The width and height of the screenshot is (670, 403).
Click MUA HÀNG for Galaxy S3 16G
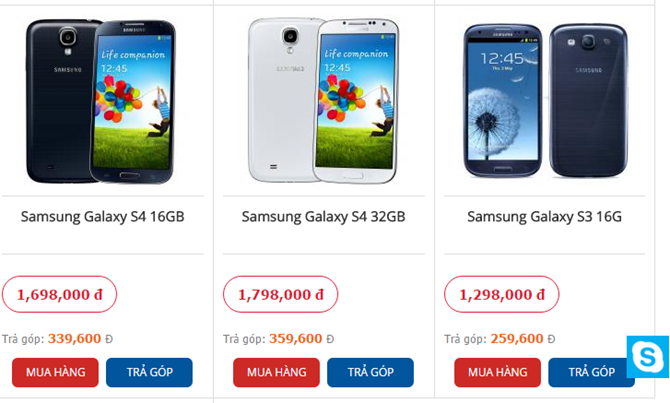(x=497, y=372)
